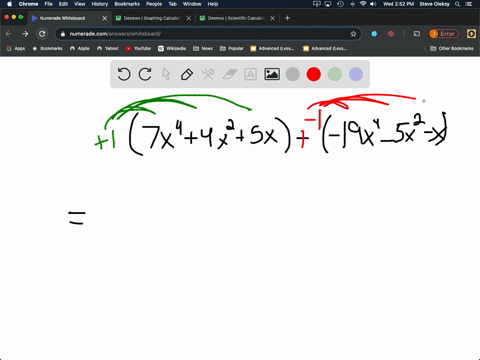Reload the page with refresh button
This screenshot has height=360, width=480.
coord(42,34)
